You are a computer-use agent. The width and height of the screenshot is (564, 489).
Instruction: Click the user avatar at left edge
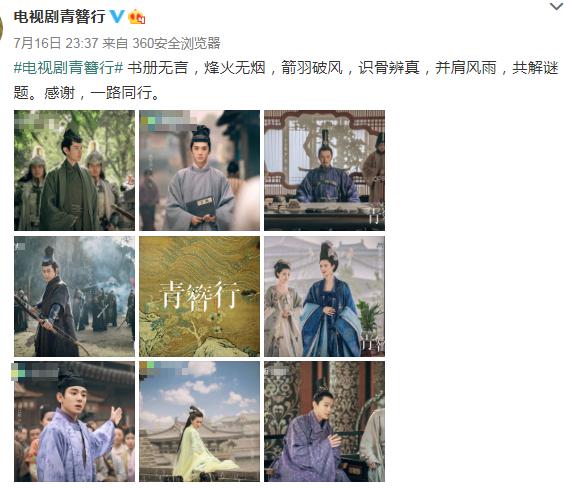click(1, 27)
